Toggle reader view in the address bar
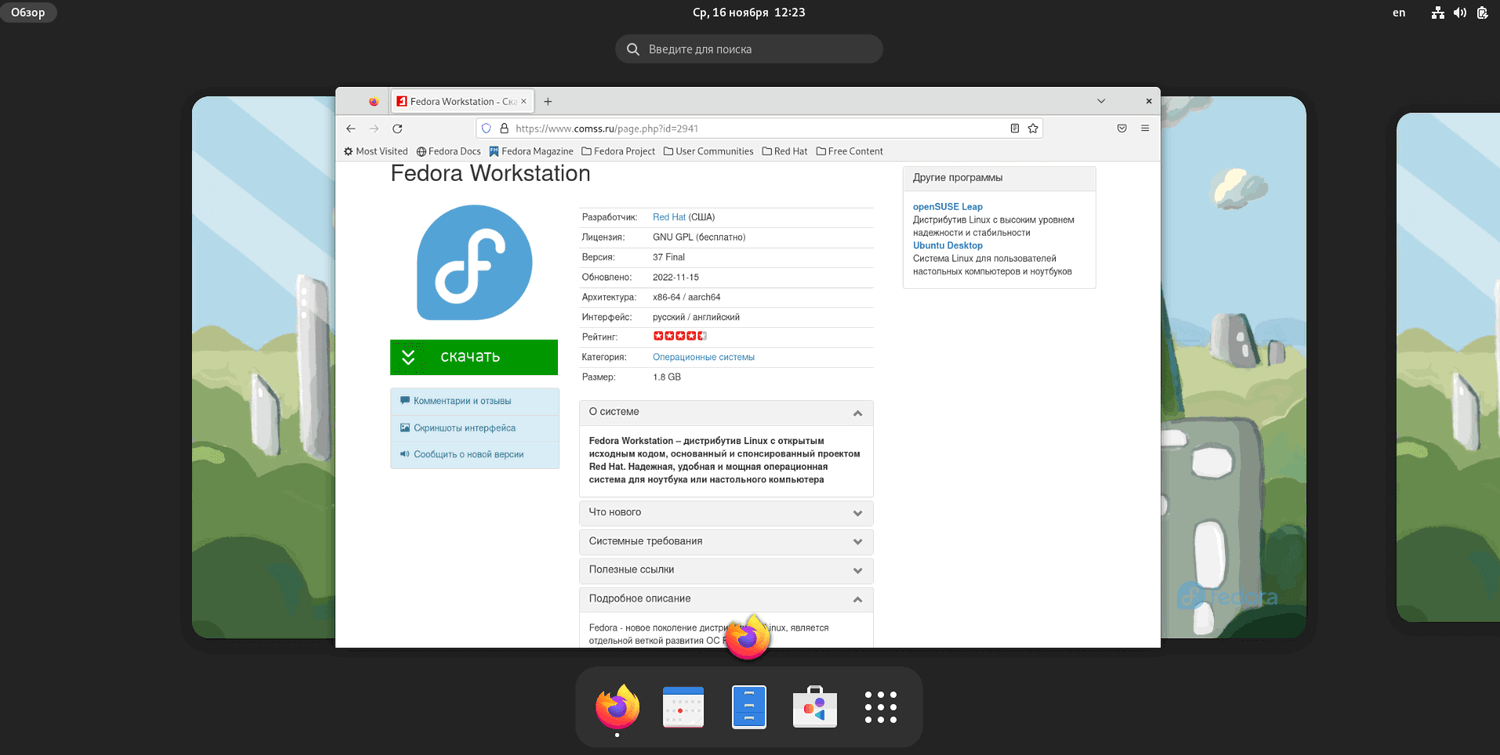This screenshot has width=1500, height=755. [x=1015, y=129]
